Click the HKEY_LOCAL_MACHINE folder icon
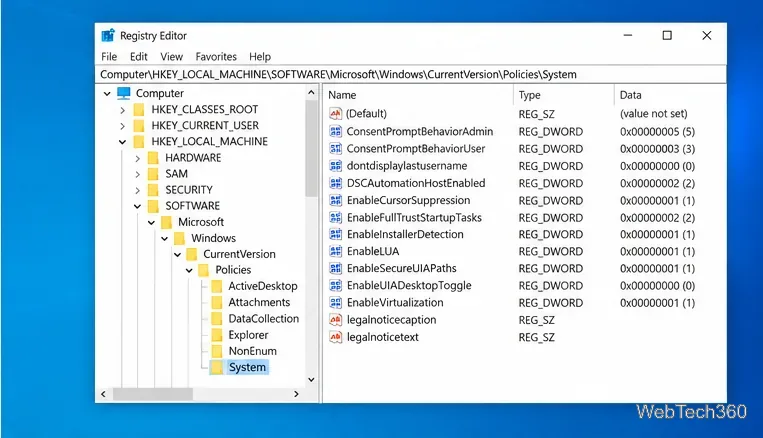 click(139, 142)
